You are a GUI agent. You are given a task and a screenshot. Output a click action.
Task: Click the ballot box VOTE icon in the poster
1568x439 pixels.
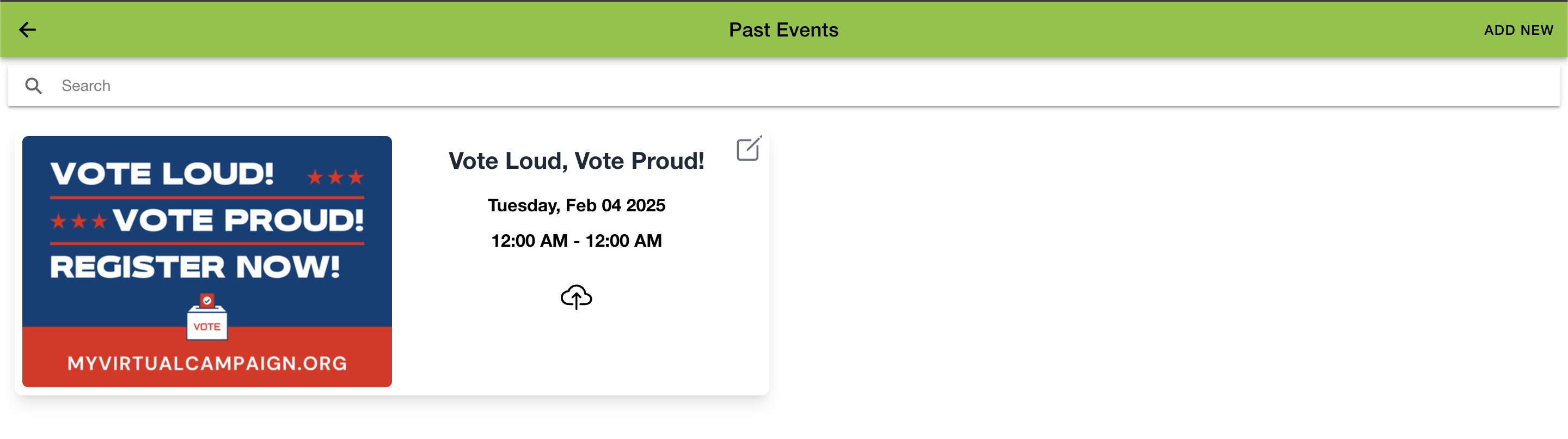(207, 318)
